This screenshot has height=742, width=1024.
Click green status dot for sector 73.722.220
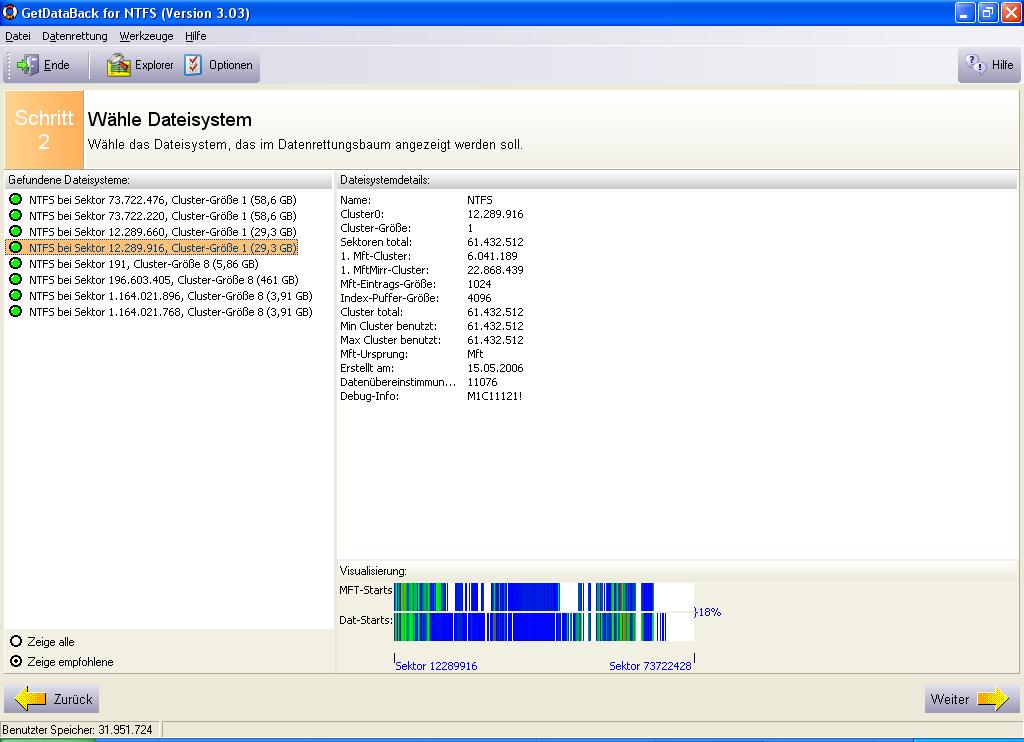click(x=16, y=216)
